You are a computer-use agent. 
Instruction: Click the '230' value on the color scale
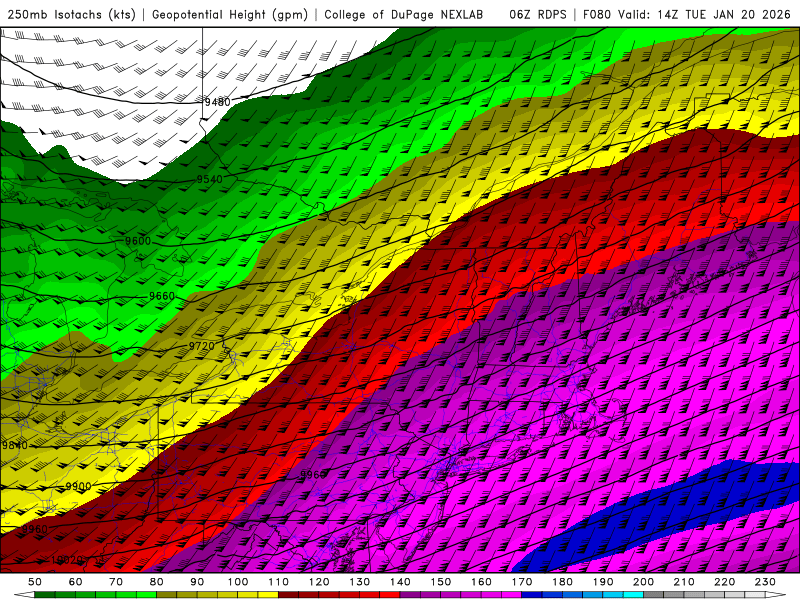tap(765, 582)
